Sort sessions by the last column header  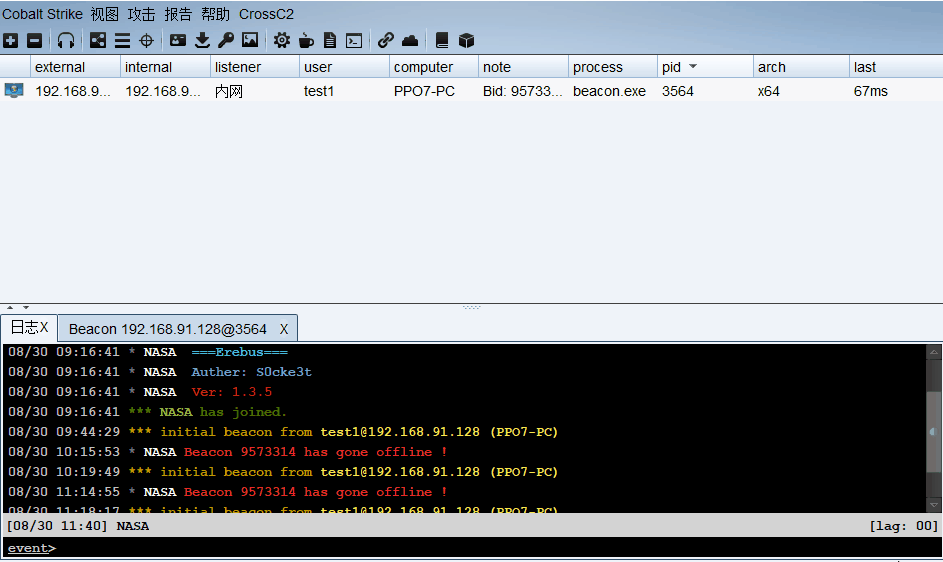click(896, 67)
